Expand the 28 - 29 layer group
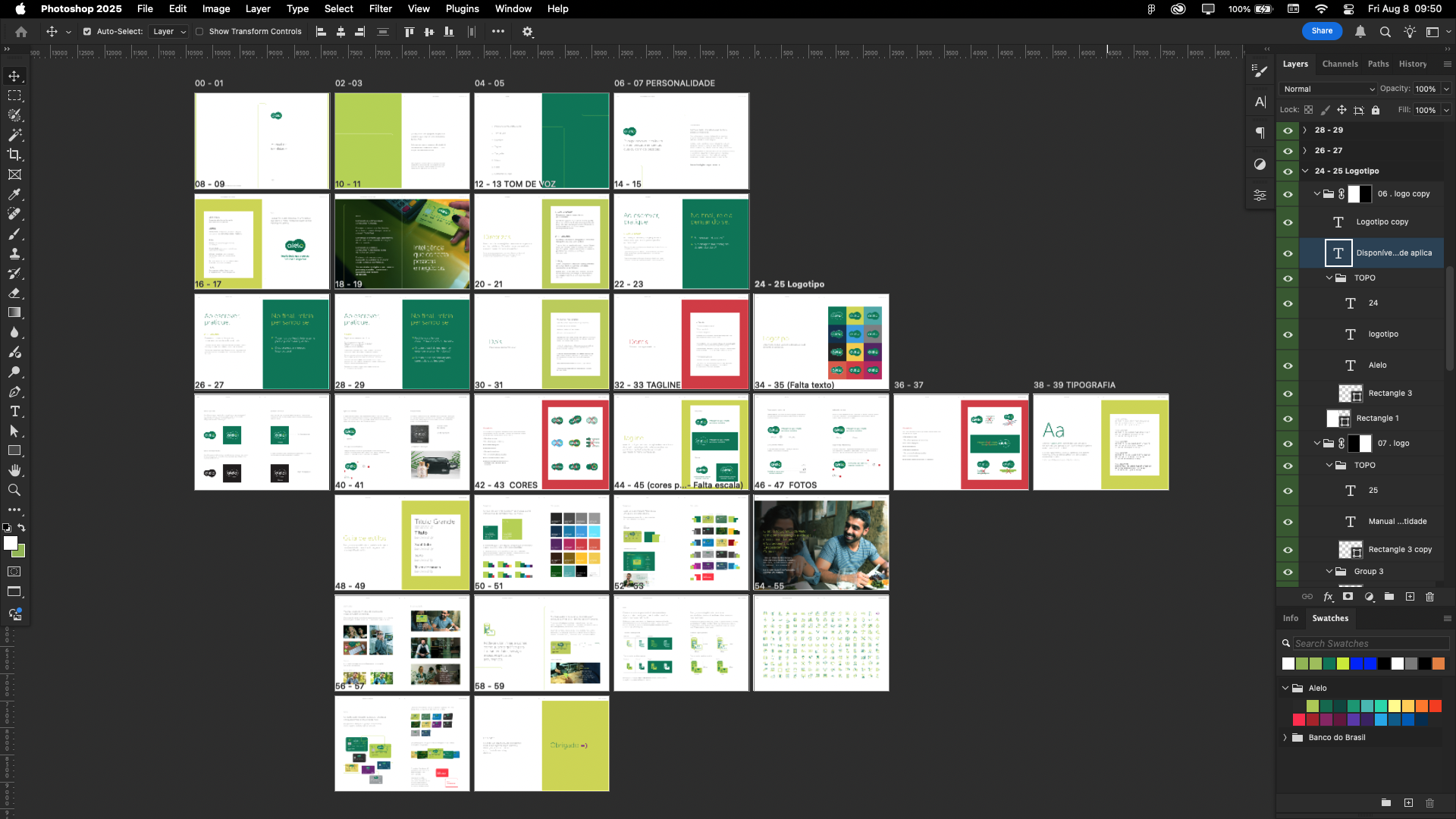The width and height of the screenshot is (1456, 819). click(x=1305, y=130)
